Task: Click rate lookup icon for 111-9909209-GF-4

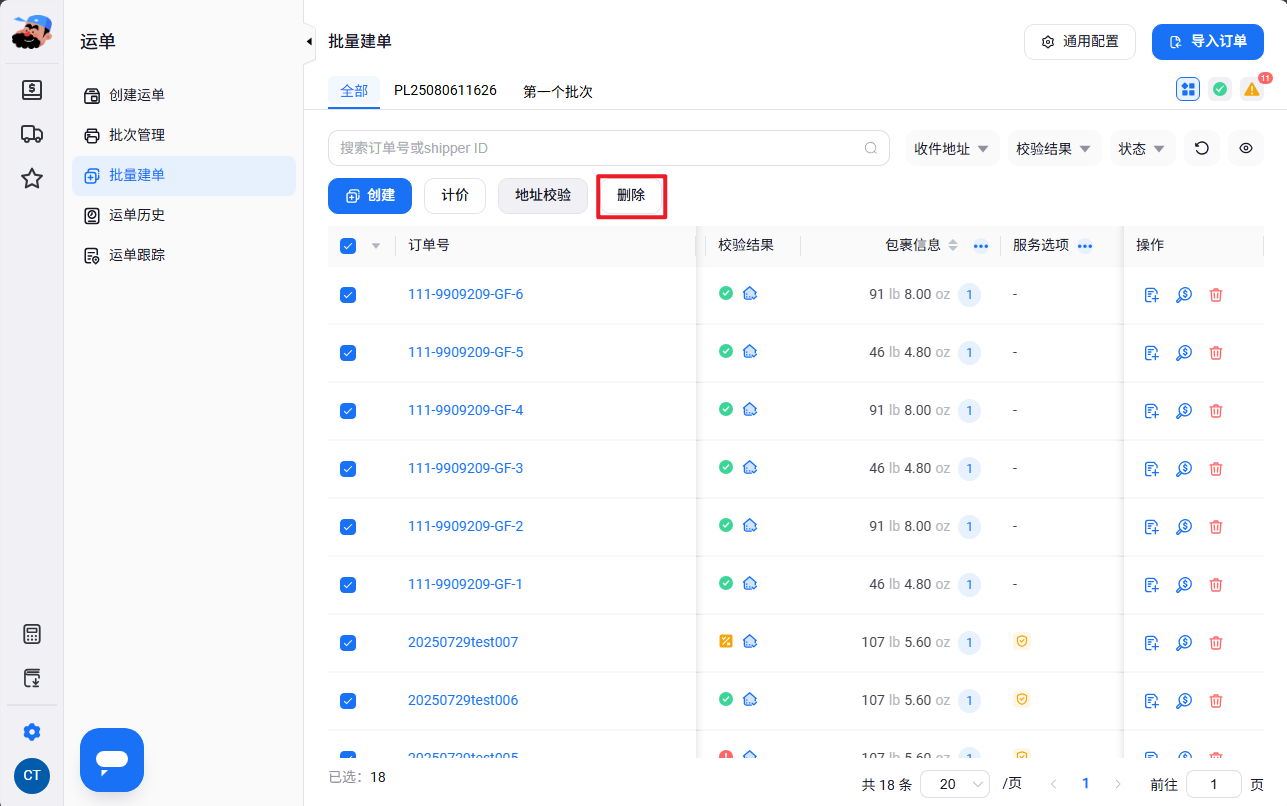Action: coord(1184,411)
